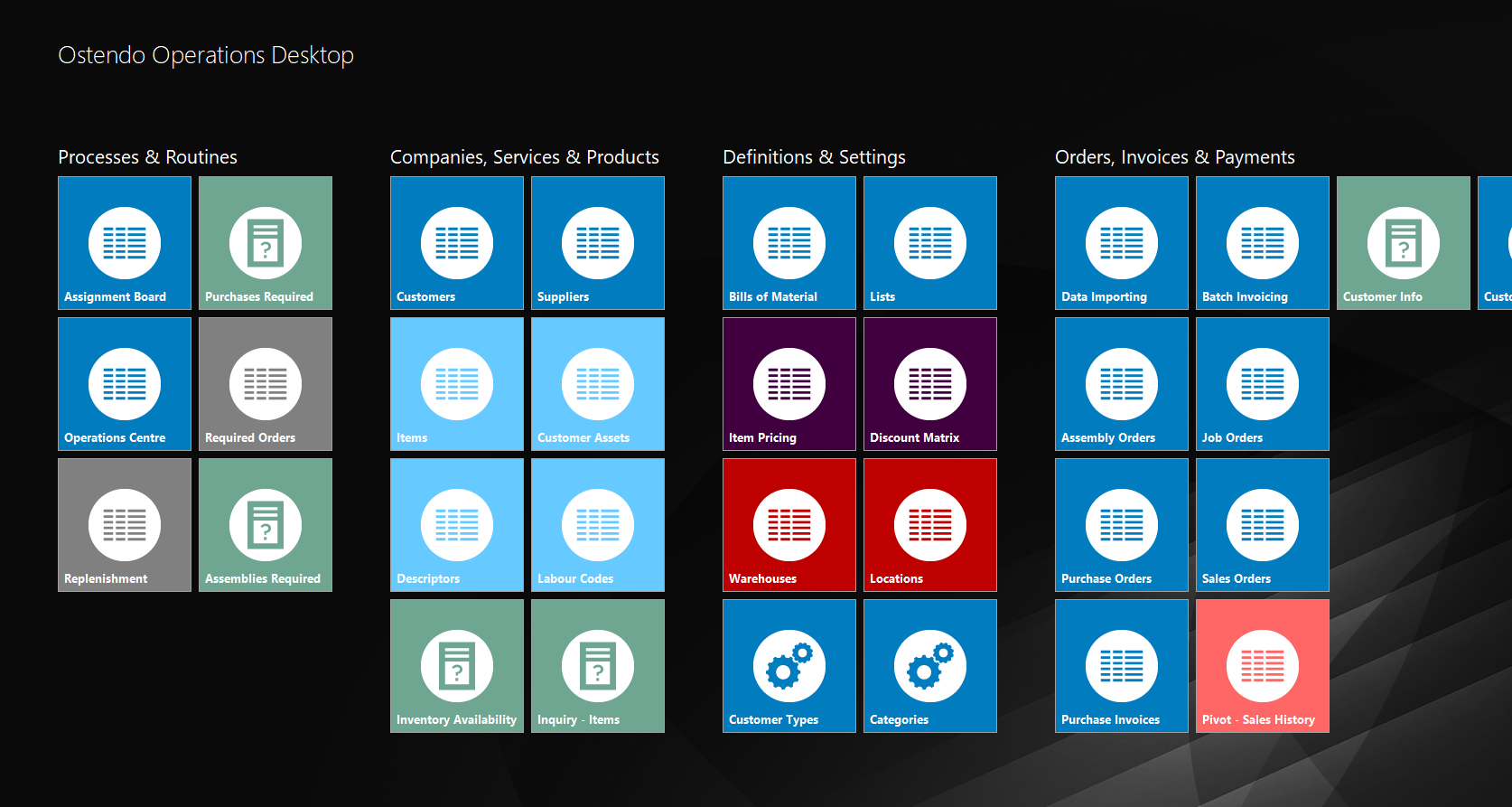Open the Assemblies Required tile
Viewport: 1512px width, 807px height.
coord(266,525)
